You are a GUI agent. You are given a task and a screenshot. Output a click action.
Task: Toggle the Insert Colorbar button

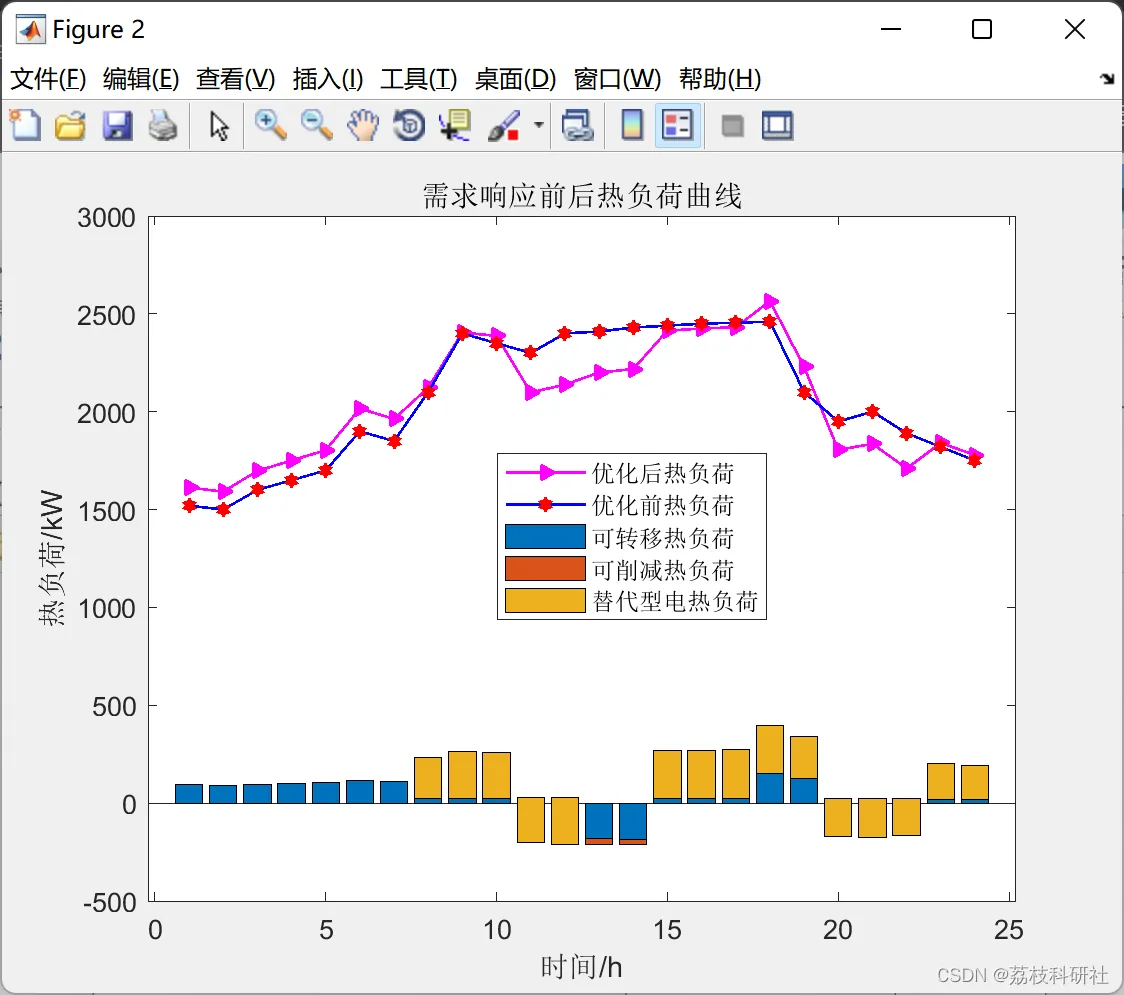[x=632, y=125]
